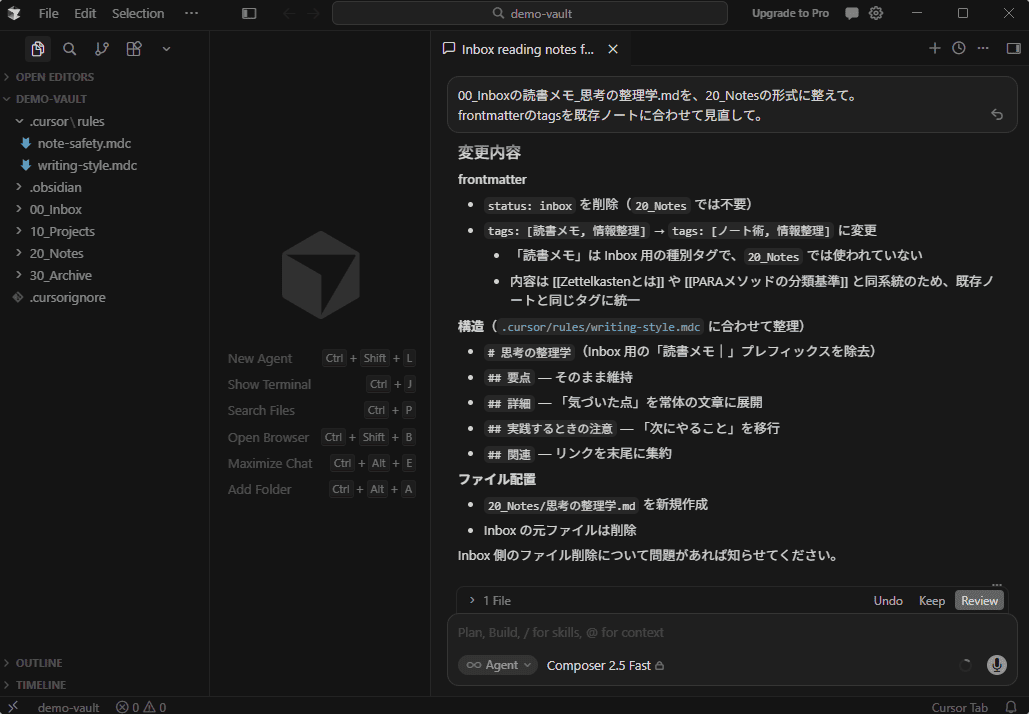The width and height of the screenshot is (1029, 714).
Task: Toggle the primary sidebar layout icon
Action: pyautogui.click(x=249, y=13)
